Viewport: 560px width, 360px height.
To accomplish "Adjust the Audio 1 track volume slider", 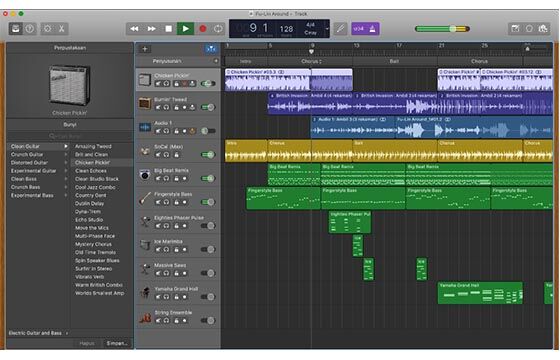I will tap(208, 131).
